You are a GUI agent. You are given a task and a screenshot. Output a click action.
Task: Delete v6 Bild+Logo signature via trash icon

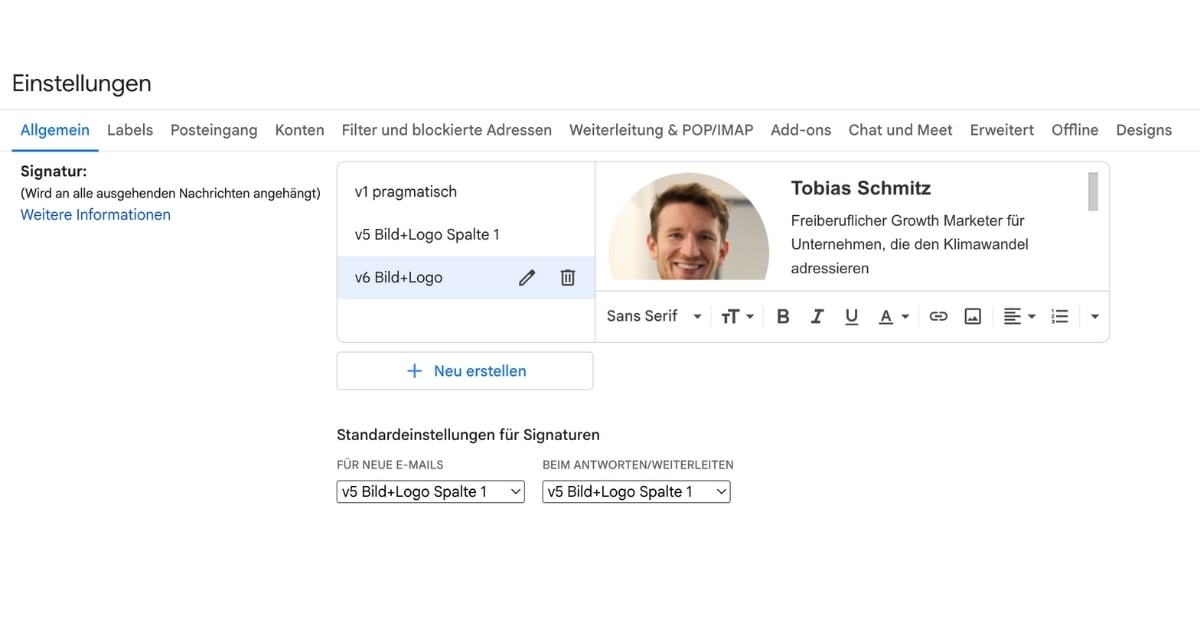click(567, 278)
